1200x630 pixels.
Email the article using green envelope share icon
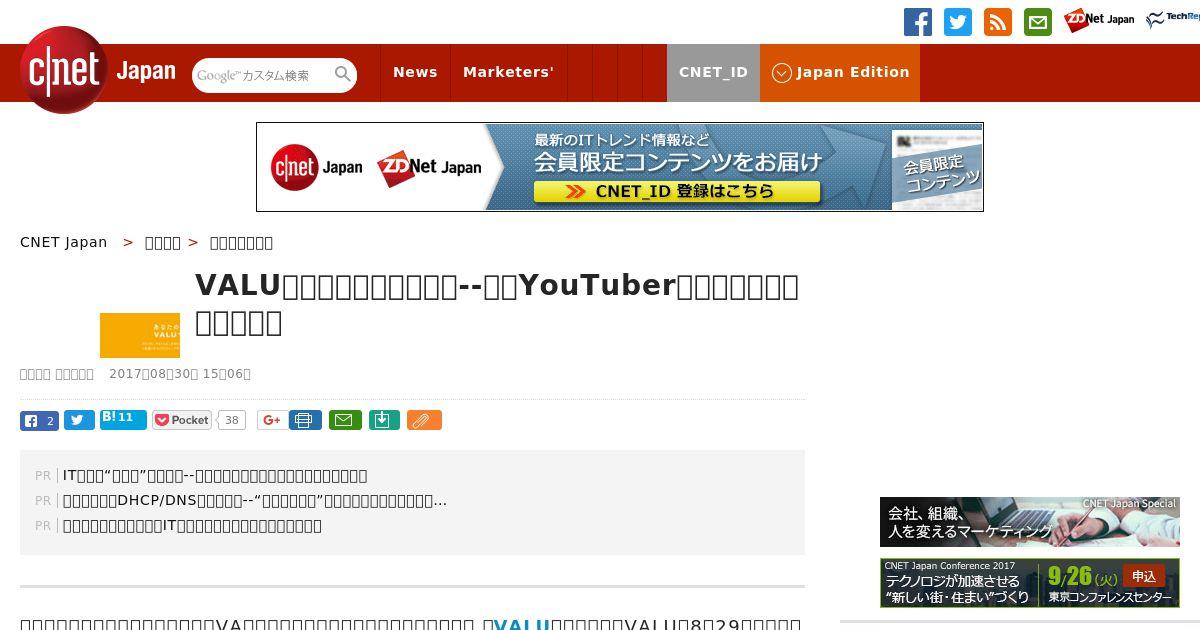pyautogui.click(x=345, y=421)
